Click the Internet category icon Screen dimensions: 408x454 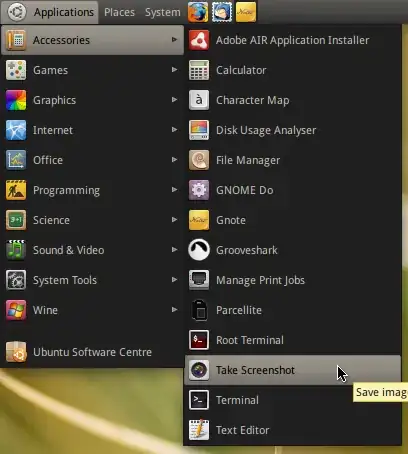[x=16, y=130]
